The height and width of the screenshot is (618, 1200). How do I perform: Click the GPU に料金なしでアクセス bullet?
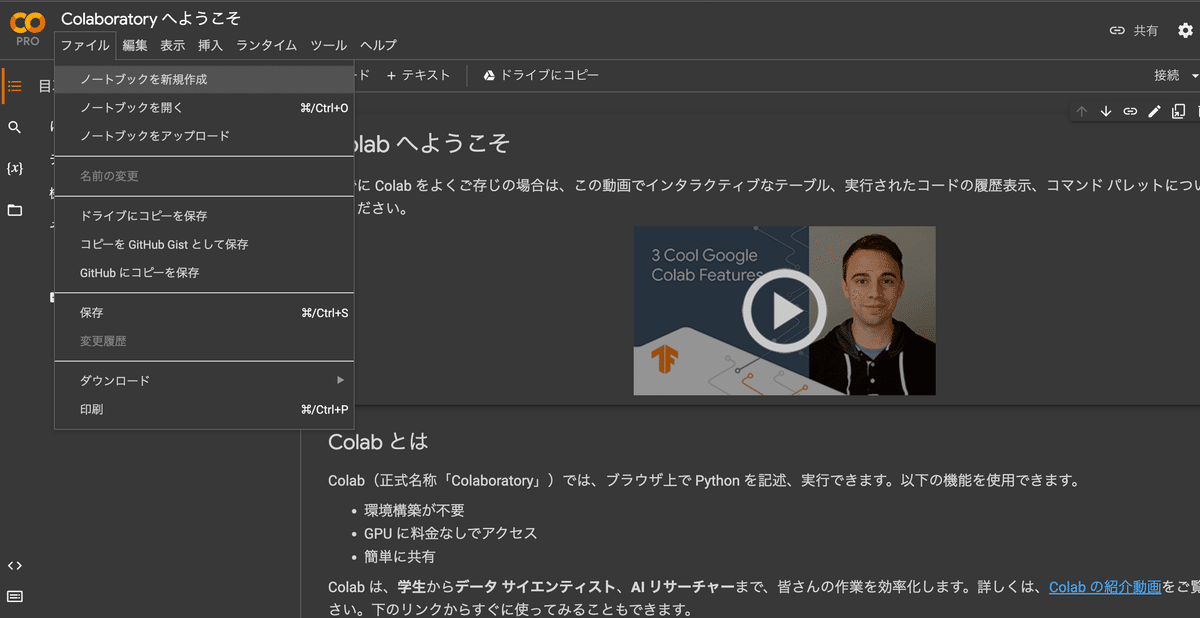click(x=451, y=533)
